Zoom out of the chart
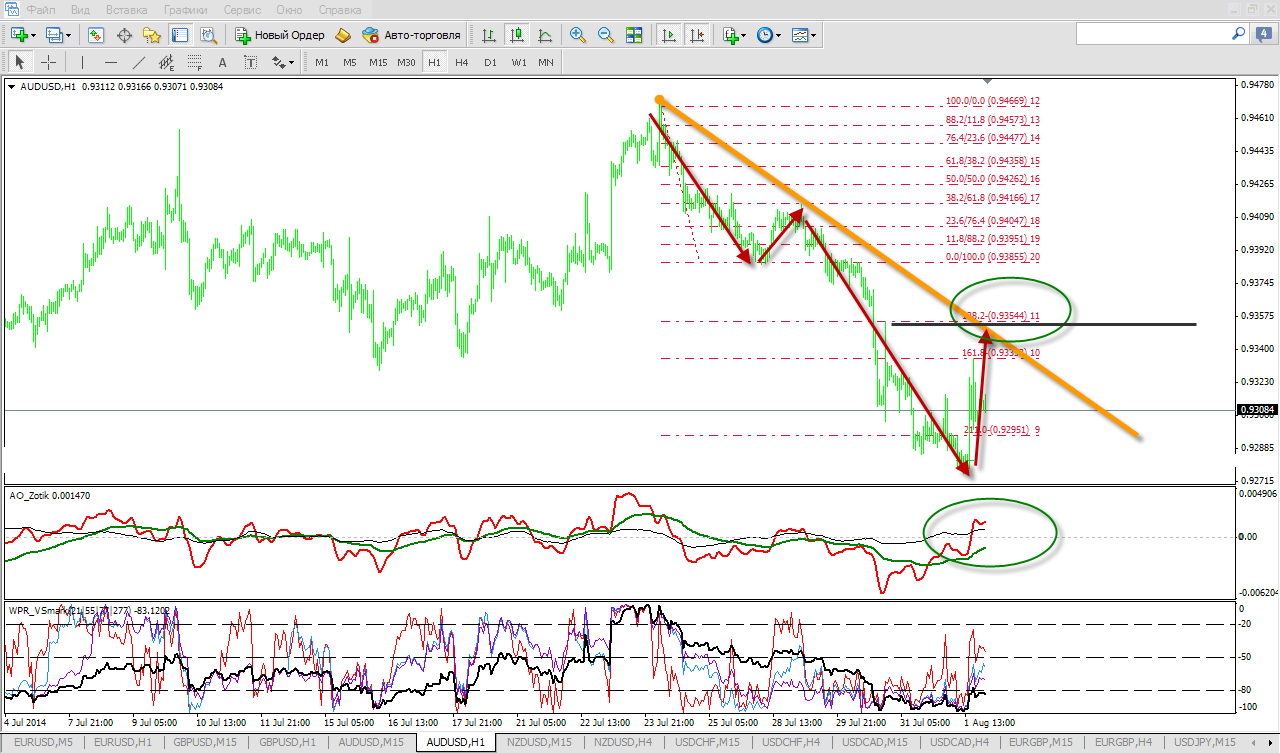This screenshot has height=753, width=1280. pos(606,35)
